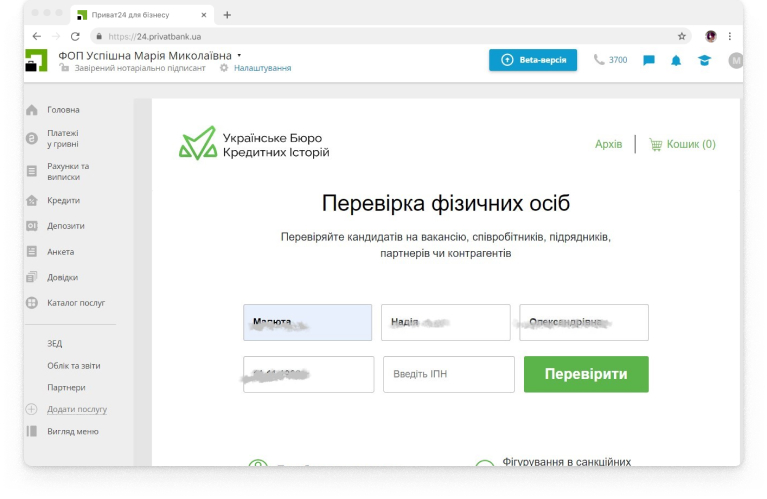This screenshot has width=767, height=499.
Task: Open Партнери menu item
Action: click(x=66, y=387)
